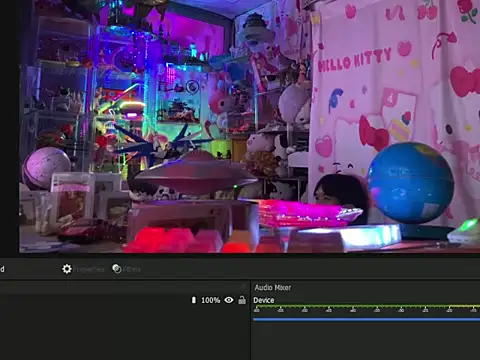The image size is (480, 360).
Task: Click the Audio Mixer panel title
Action: (273, 287)
